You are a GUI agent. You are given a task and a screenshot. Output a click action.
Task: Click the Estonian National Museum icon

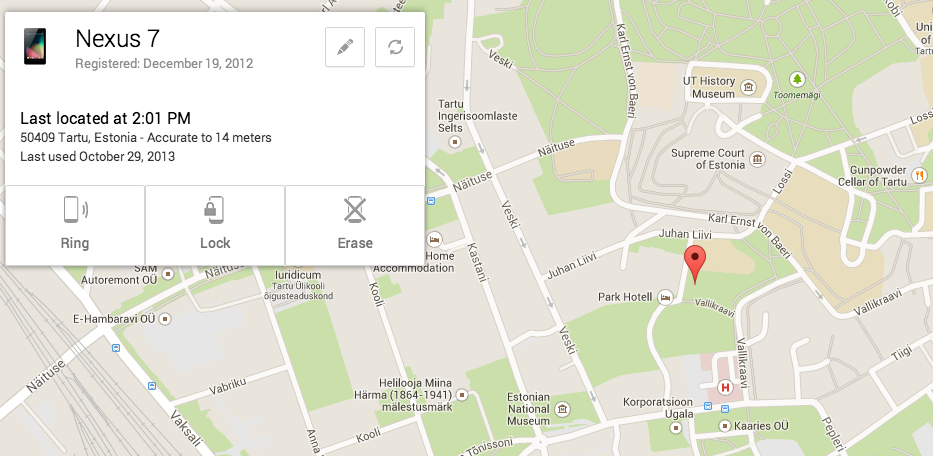pyautogui.click(x=562, y=409)
